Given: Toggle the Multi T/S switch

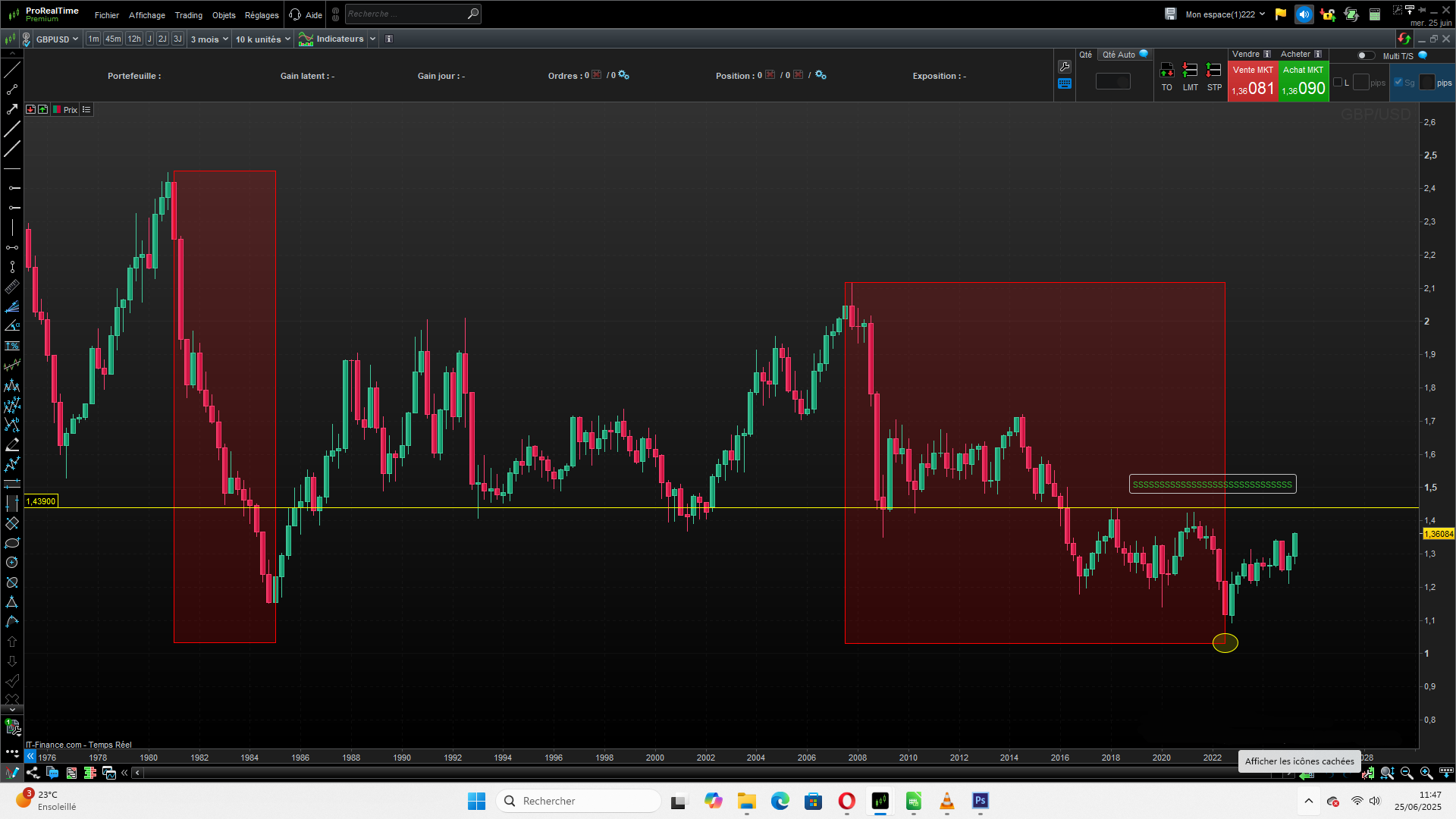Looking at the screenshot, I should point(1365,55).
